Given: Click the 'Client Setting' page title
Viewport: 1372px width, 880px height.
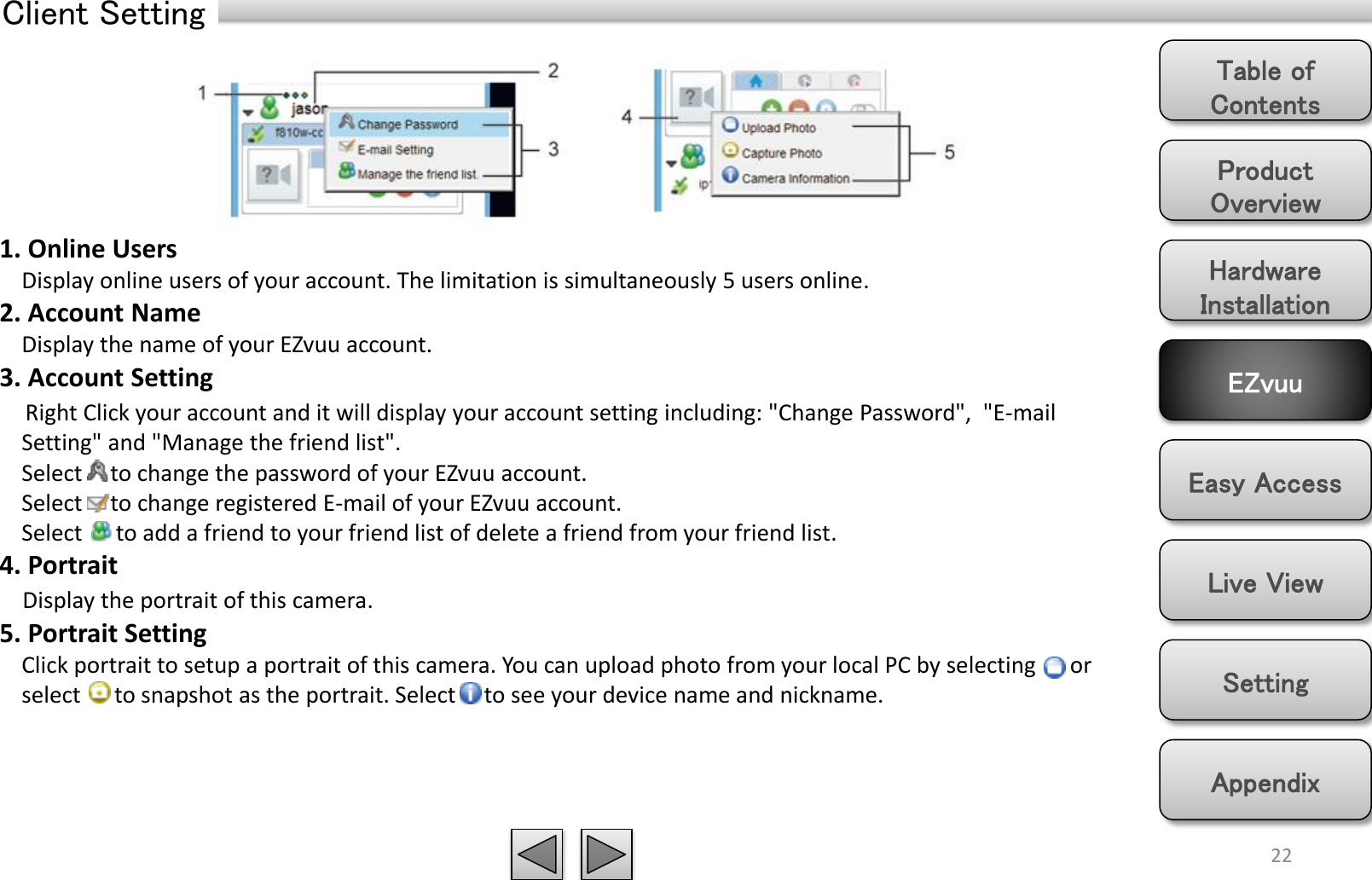Looking at the screenshot, I should pos(104,14).
